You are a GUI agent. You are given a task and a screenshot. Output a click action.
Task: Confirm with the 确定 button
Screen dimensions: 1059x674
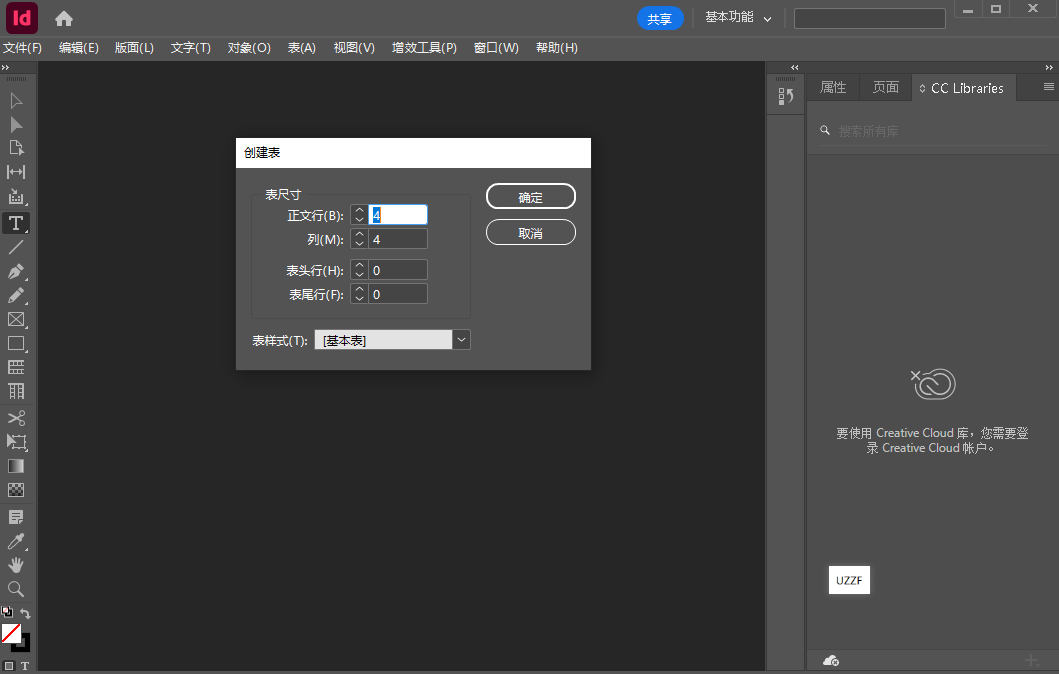click(x=530, y=197)
